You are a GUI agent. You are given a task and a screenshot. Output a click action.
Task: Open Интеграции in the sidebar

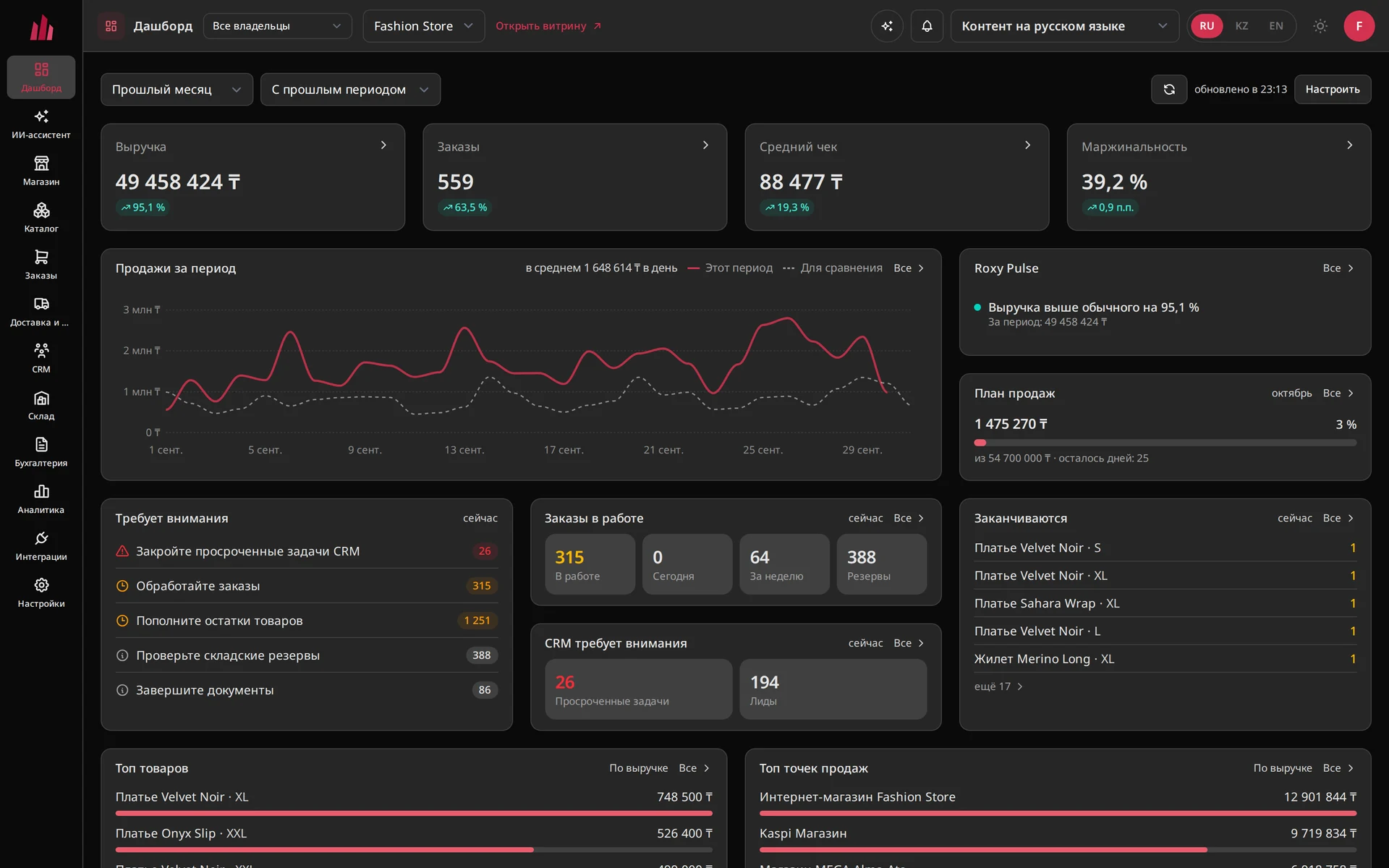click(41, 547)
